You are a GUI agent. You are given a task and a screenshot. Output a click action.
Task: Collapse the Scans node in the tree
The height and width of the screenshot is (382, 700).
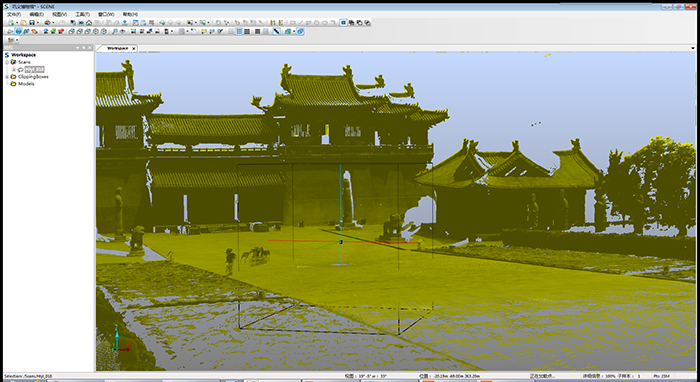coord(7,62)
